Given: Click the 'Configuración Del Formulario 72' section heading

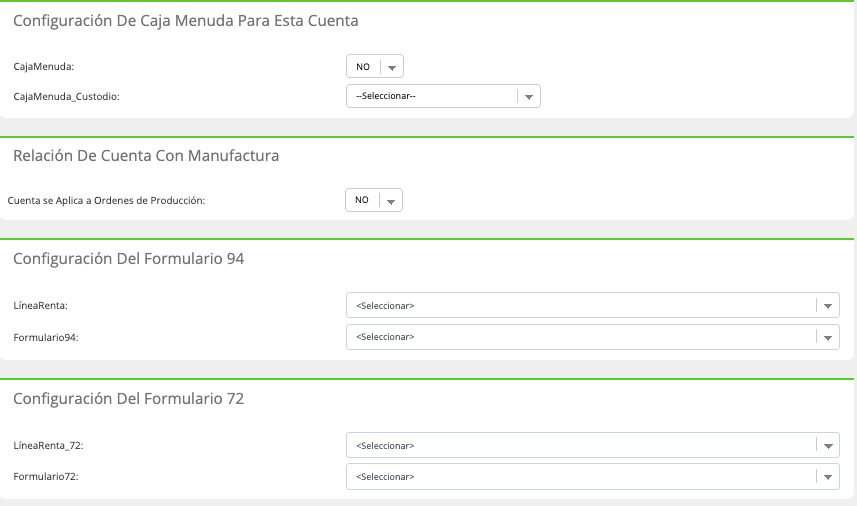Looking at the screenshot, I should (128, 399).
